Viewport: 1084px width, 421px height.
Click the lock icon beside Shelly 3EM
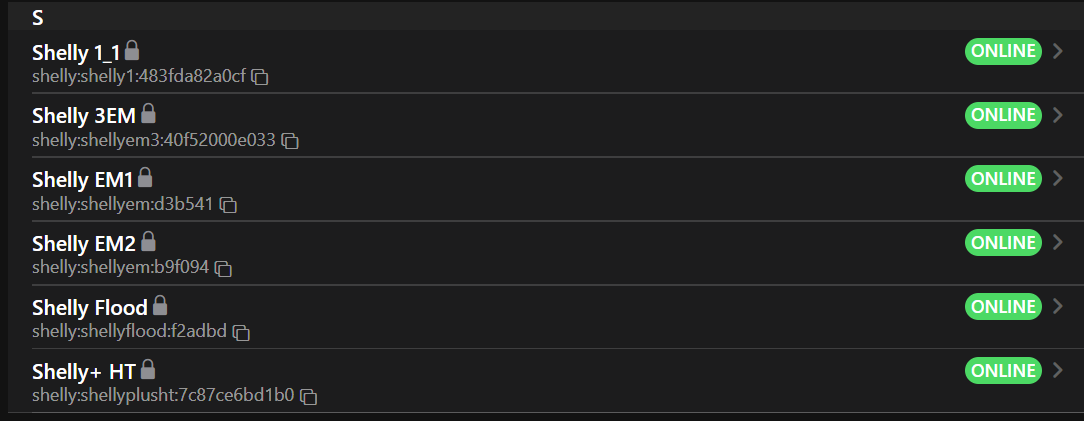click(148, 113)
